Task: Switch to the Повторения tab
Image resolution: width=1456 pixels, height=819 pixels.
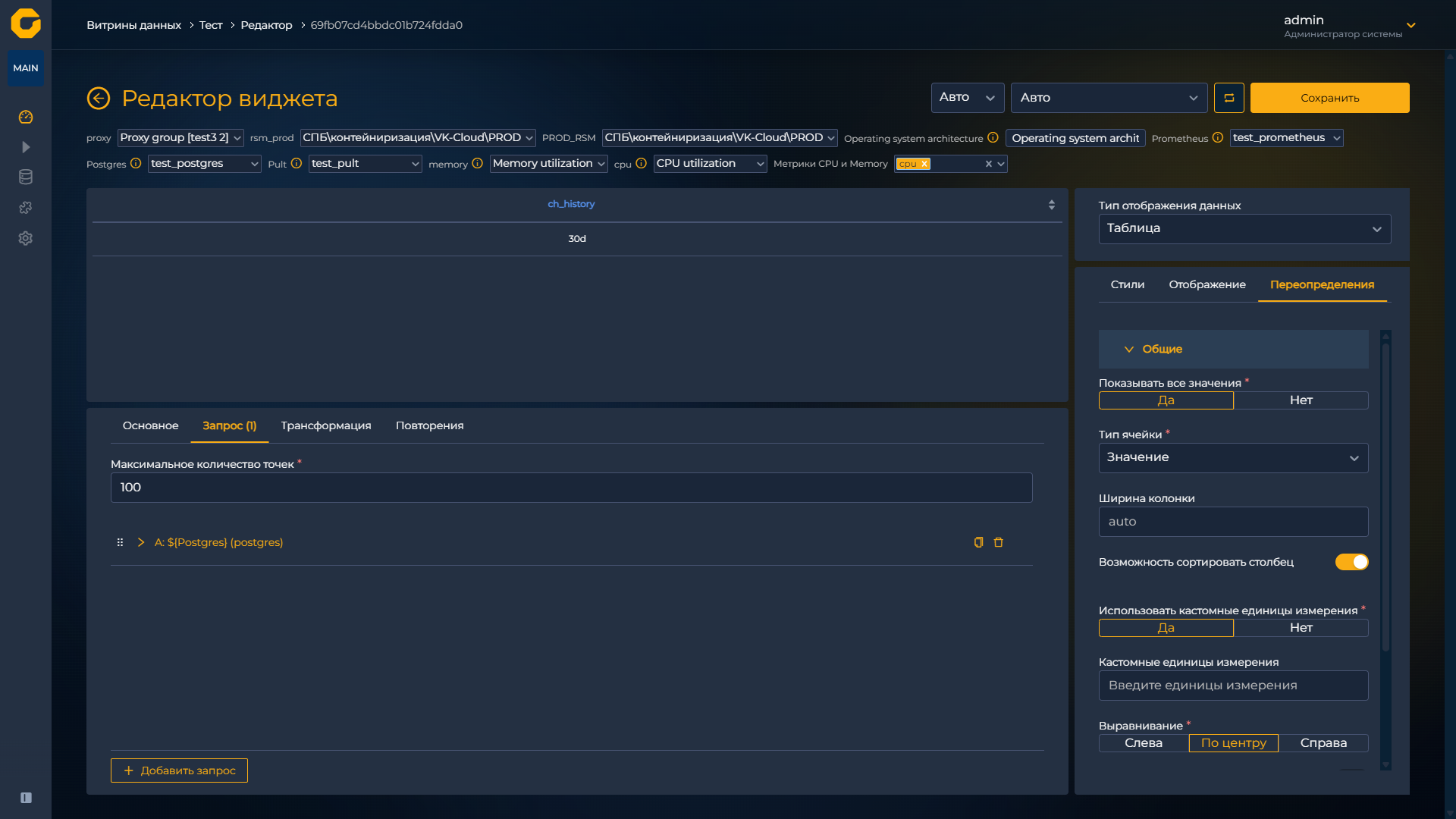Action: coord(429,426)
